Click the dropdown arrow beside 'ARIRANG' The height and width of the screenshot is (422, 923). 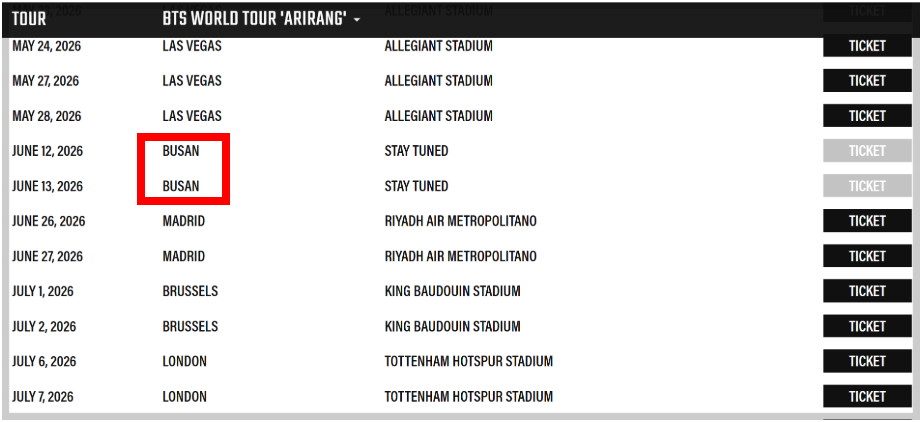click(357, 20)
